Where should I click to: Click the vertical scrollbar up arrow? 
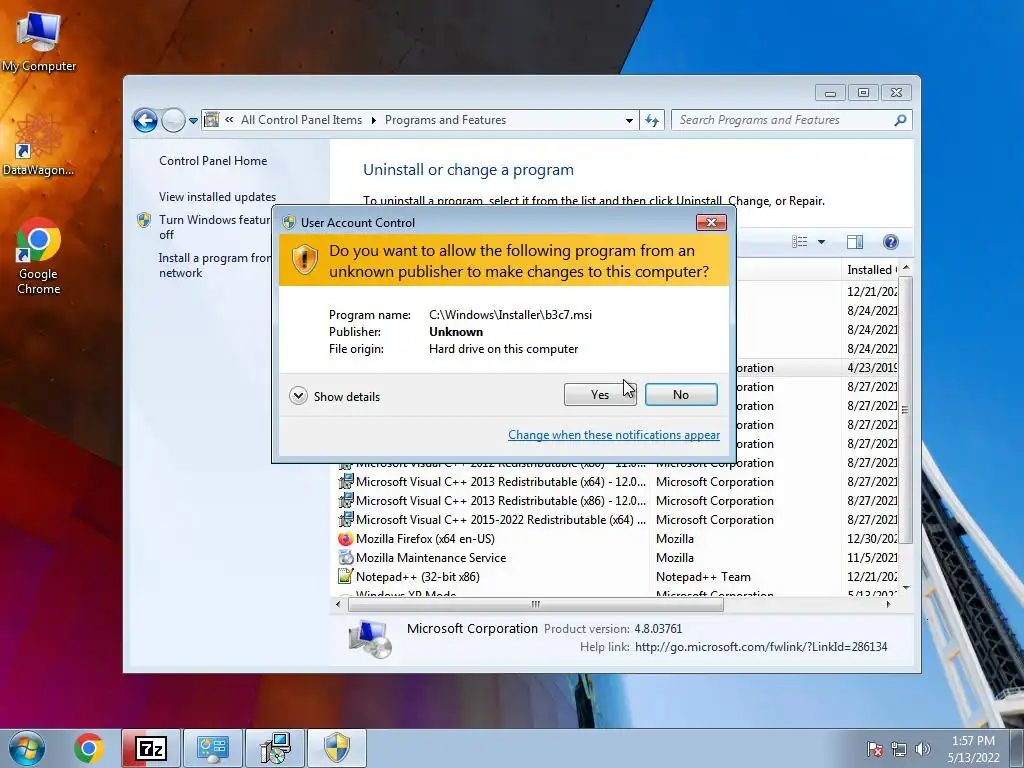coord(906,268)
